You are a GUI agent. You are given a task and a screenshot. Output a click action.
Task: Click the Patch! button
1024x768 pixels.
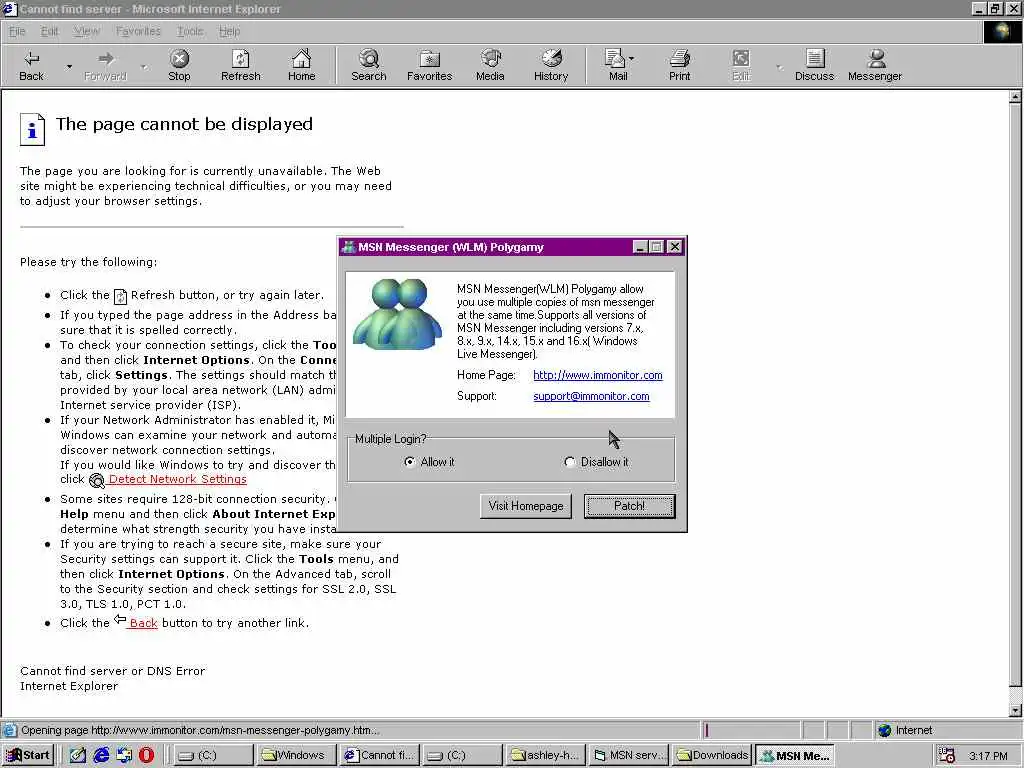coord(629,505)
